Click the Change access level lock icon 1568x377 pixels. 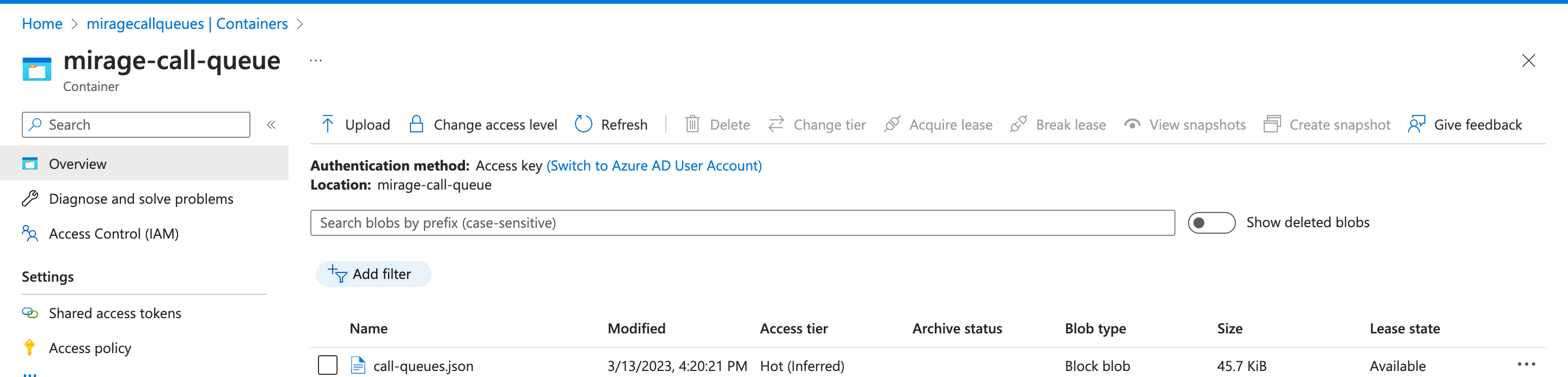tap(416, 124)
